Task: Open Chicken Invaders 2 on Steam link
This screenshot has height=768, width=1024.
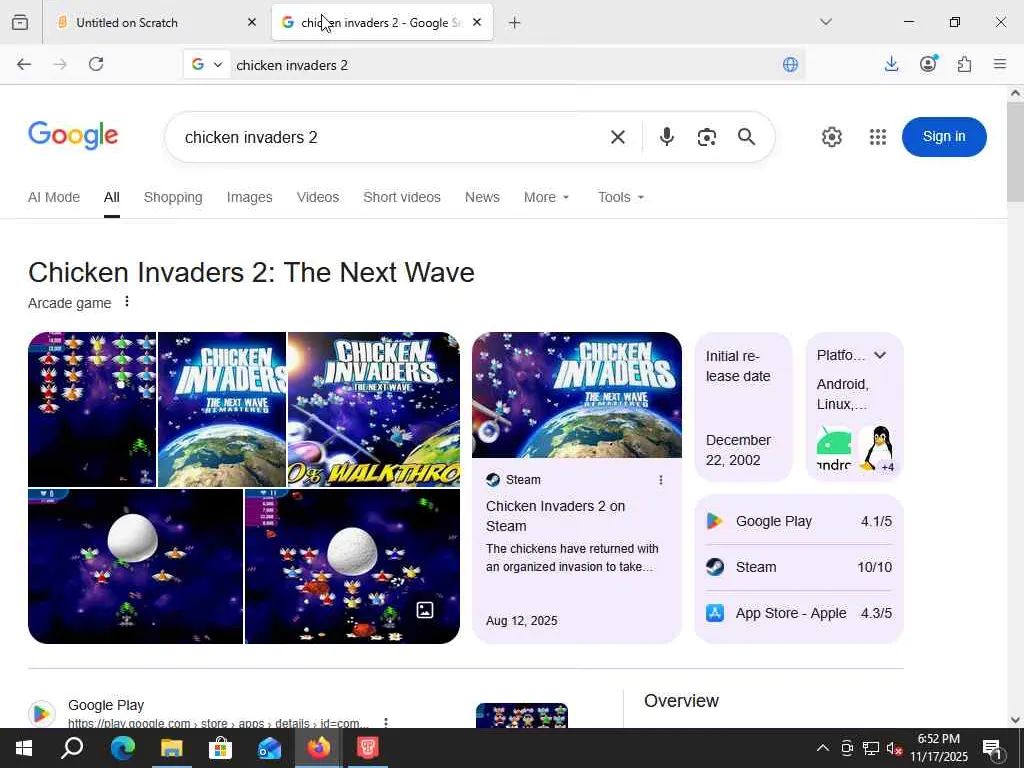Action: click(x=555, y=516)
